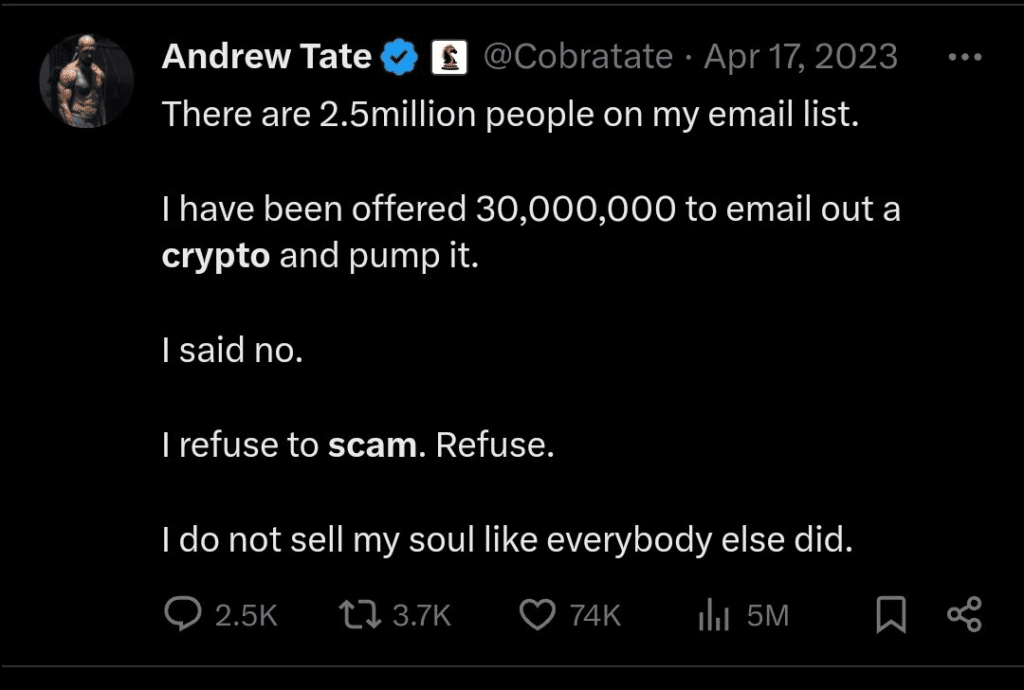Open the @Cobratate handle link
Screen dimensions: 1024x690
[578, 57]
